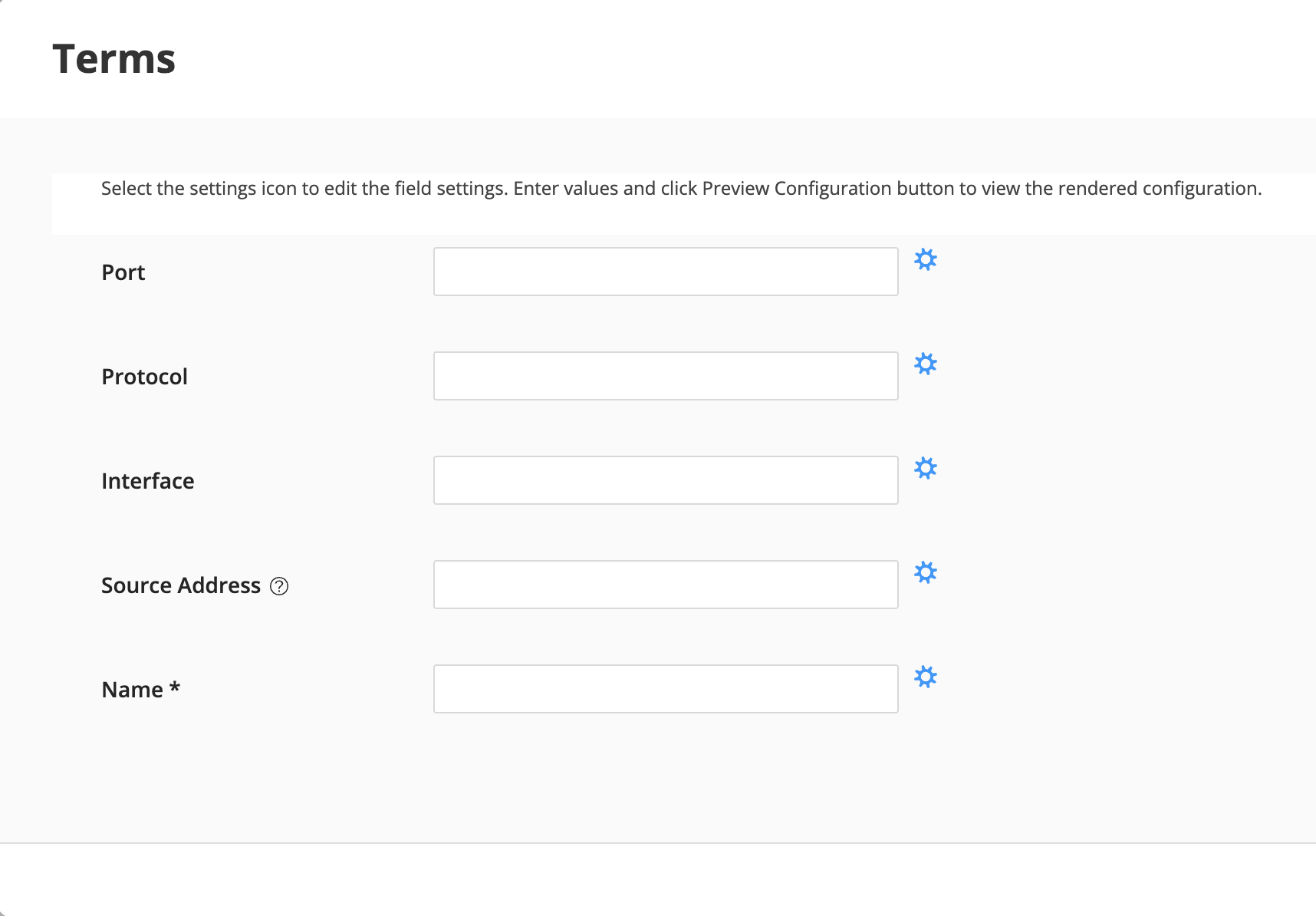Select the Protocol field label
The image size is (1316, 916).
coord(144,376)
